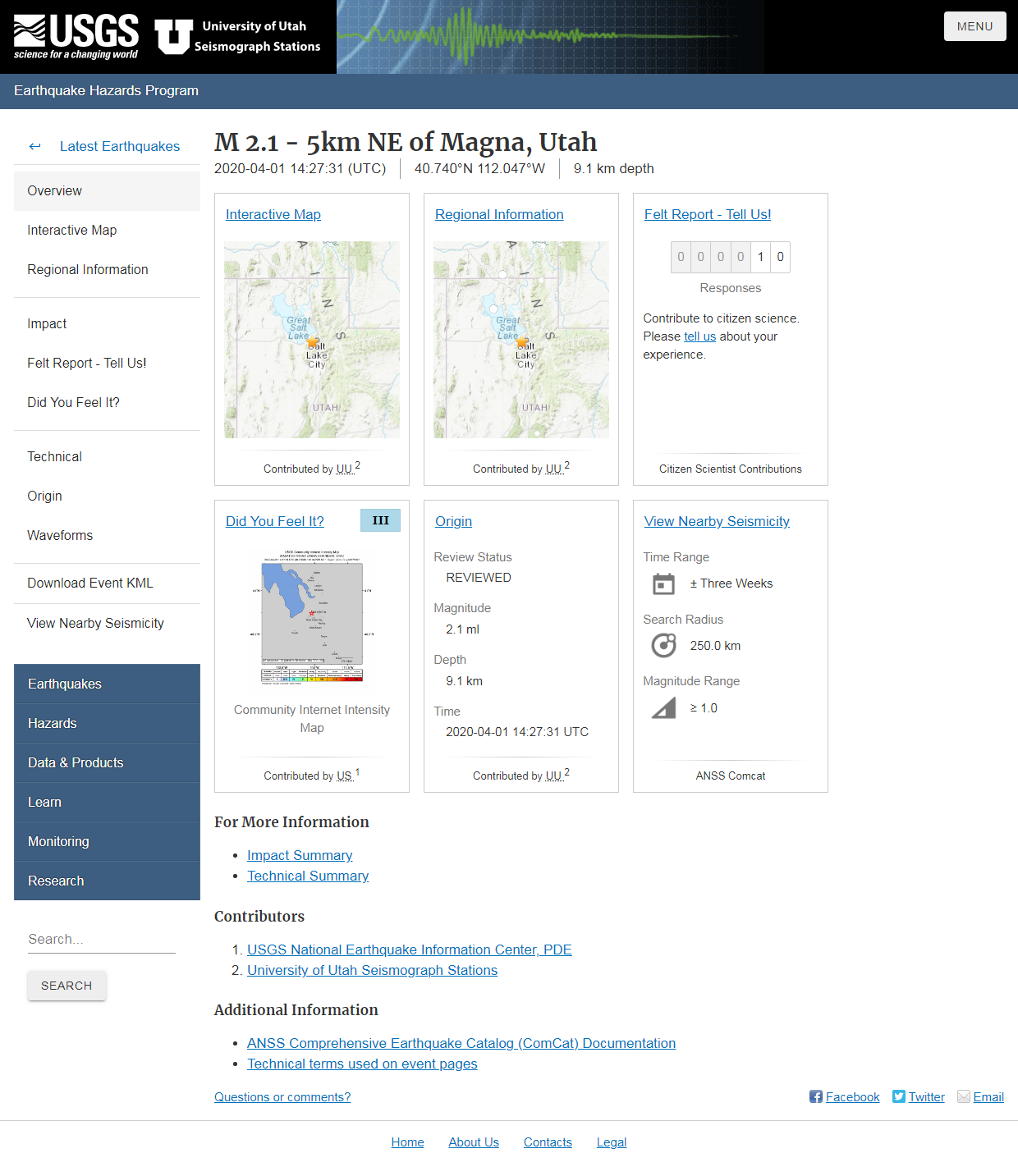Image resolution: width=1018 pixels, height=1176 pixels.
Task: Open the Technical Summary link
Action: coord(308,876)
